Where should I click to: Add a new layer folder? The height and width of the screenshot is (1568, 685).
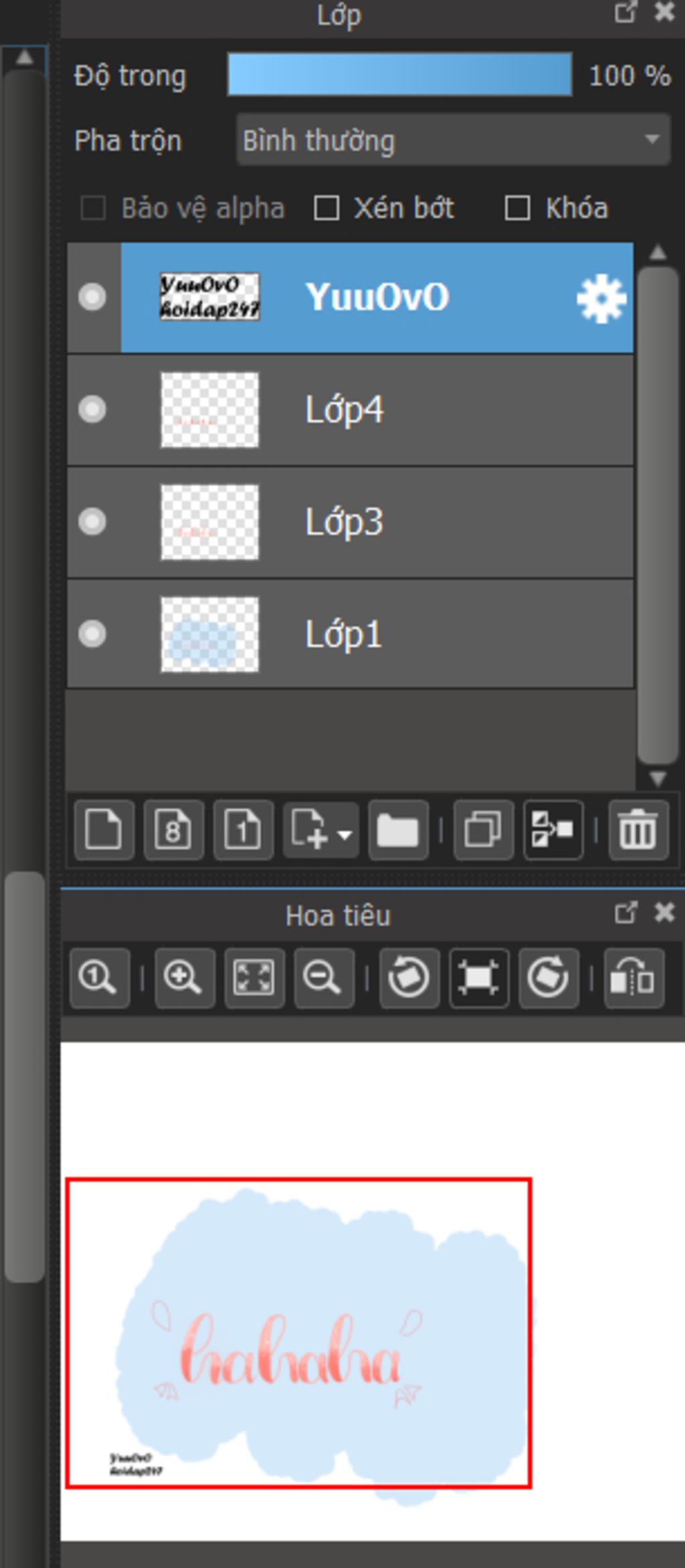click(398, 830)
